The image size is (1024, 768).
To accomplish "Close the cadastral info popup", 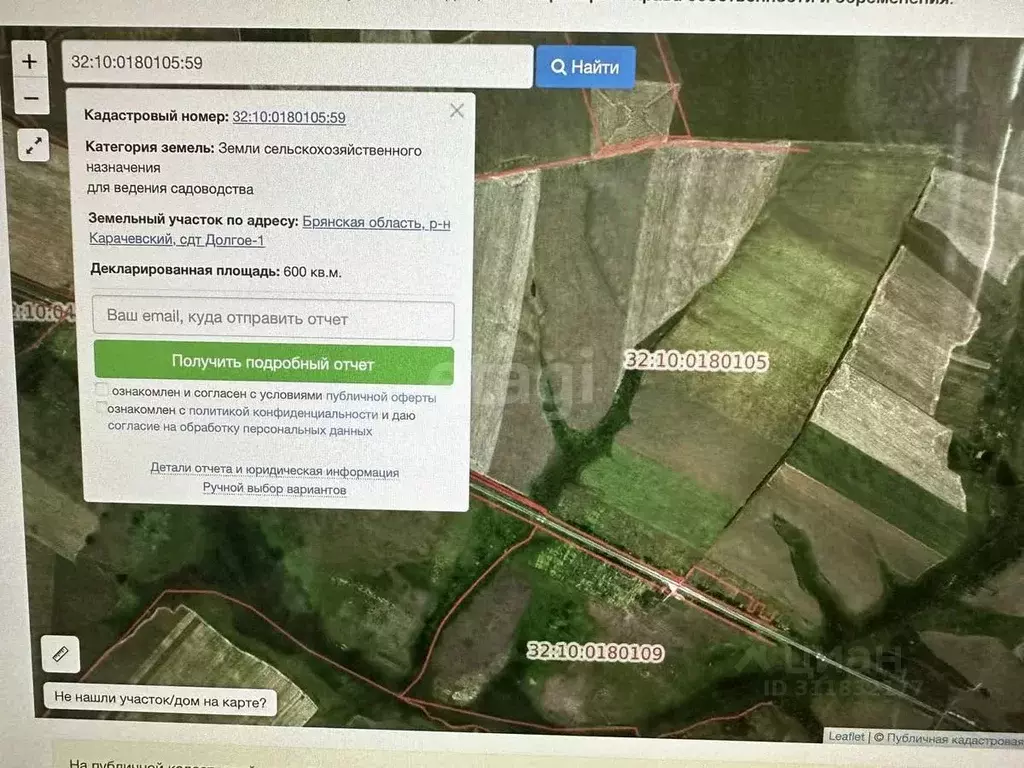I will point(457,111).
